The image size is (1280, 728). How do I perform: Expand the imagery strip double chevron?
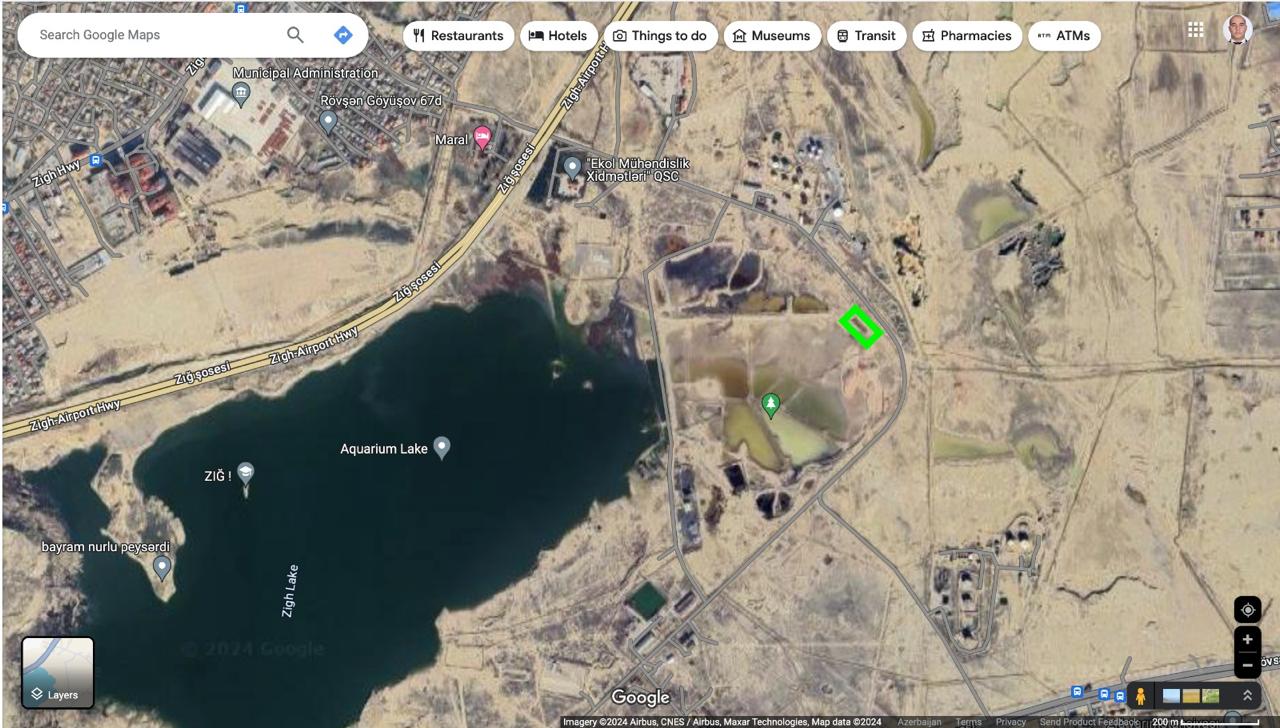(x=1247, y=695)
